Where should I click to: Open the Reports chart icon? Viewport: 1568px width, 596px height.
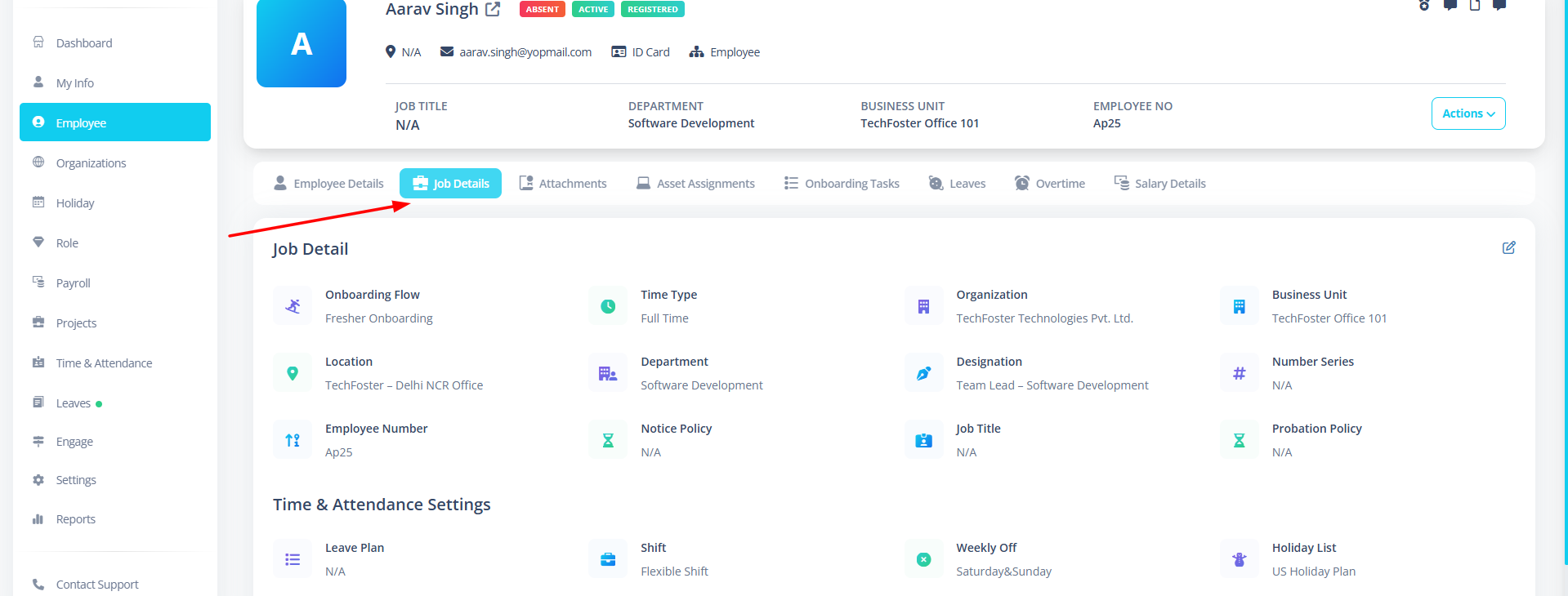coord(38,519)
